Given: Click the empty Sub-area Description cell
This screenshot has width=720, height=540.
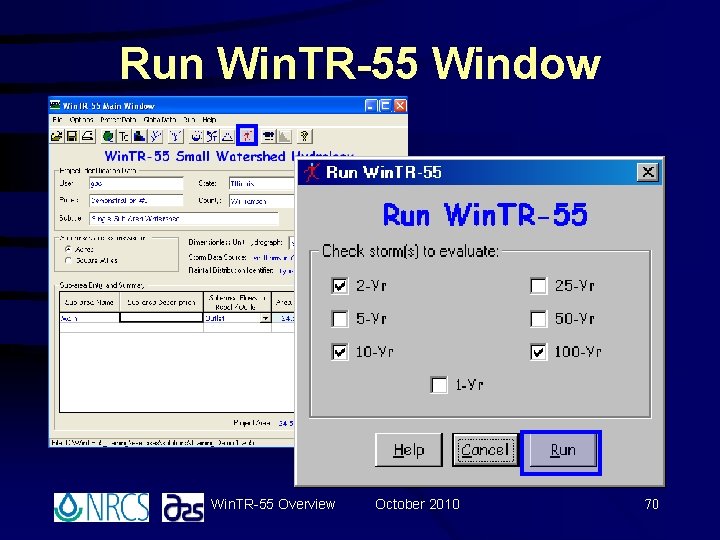Looking at the screenshot, I should [161, 318].
